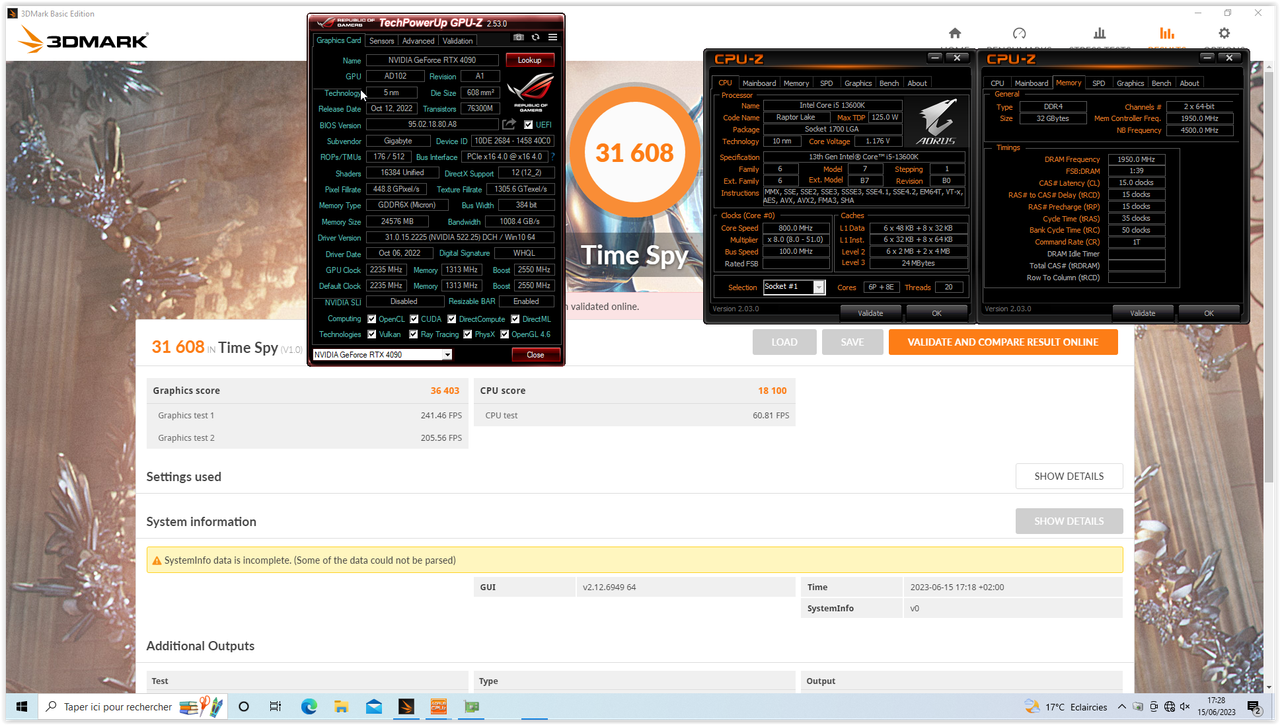Screen dimensions: 1280x725
Task: Toggle the OpenCL checkbox in GPU-Z
Action: pyautogui.click(x=372, y=319)
